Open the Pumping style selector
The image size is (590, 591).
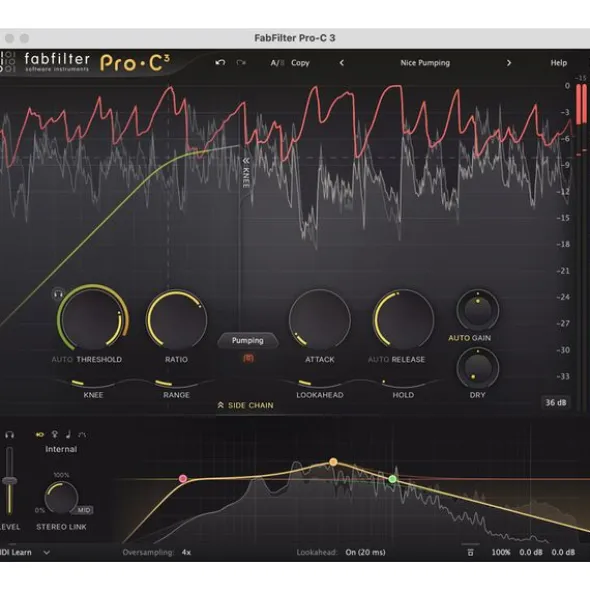[x=248, y=340]
